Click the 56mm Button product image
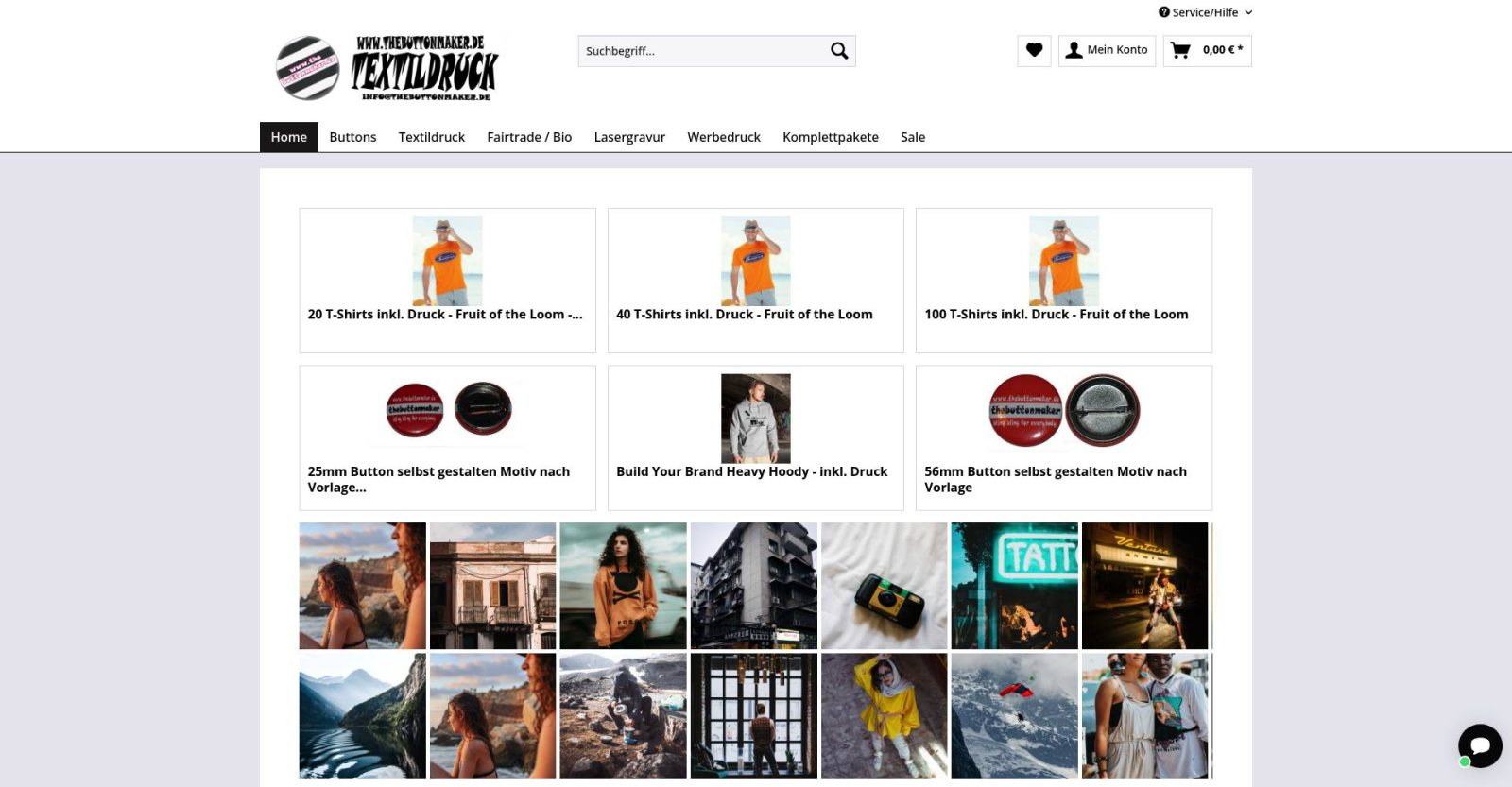 [1064, 410]
